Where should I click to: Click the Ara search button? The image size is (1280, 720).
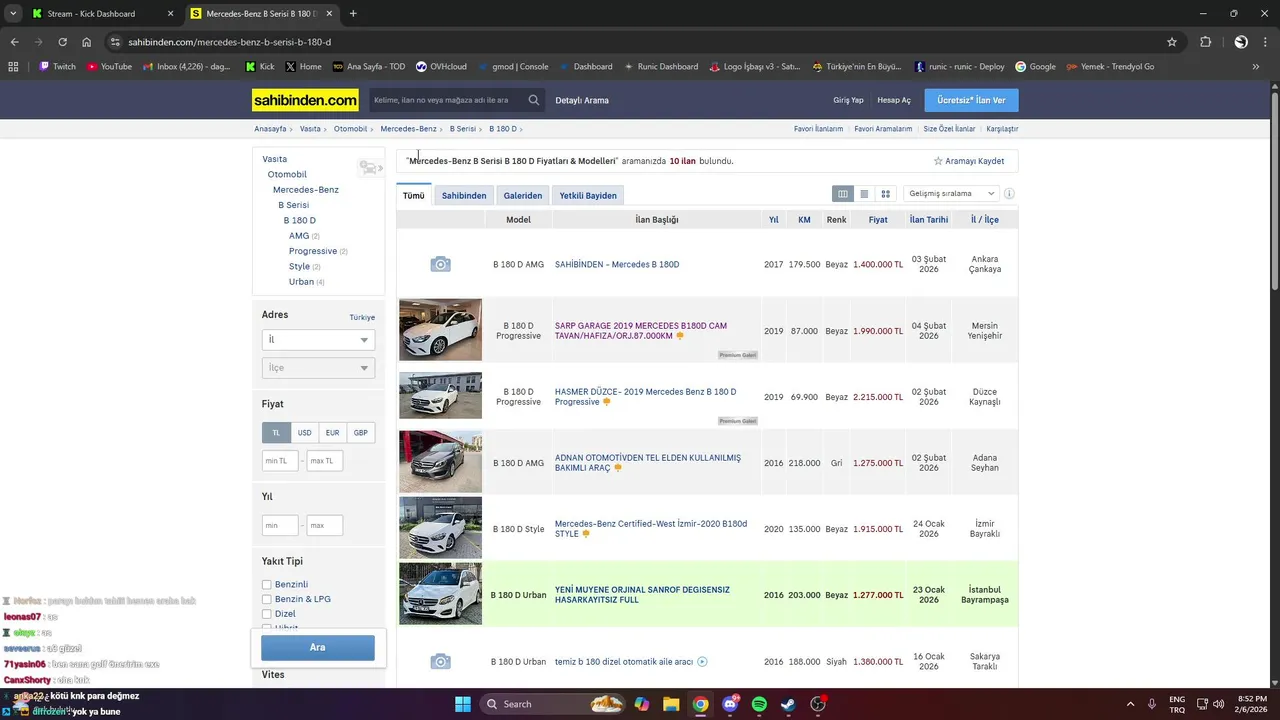click(x=318, y=647)
